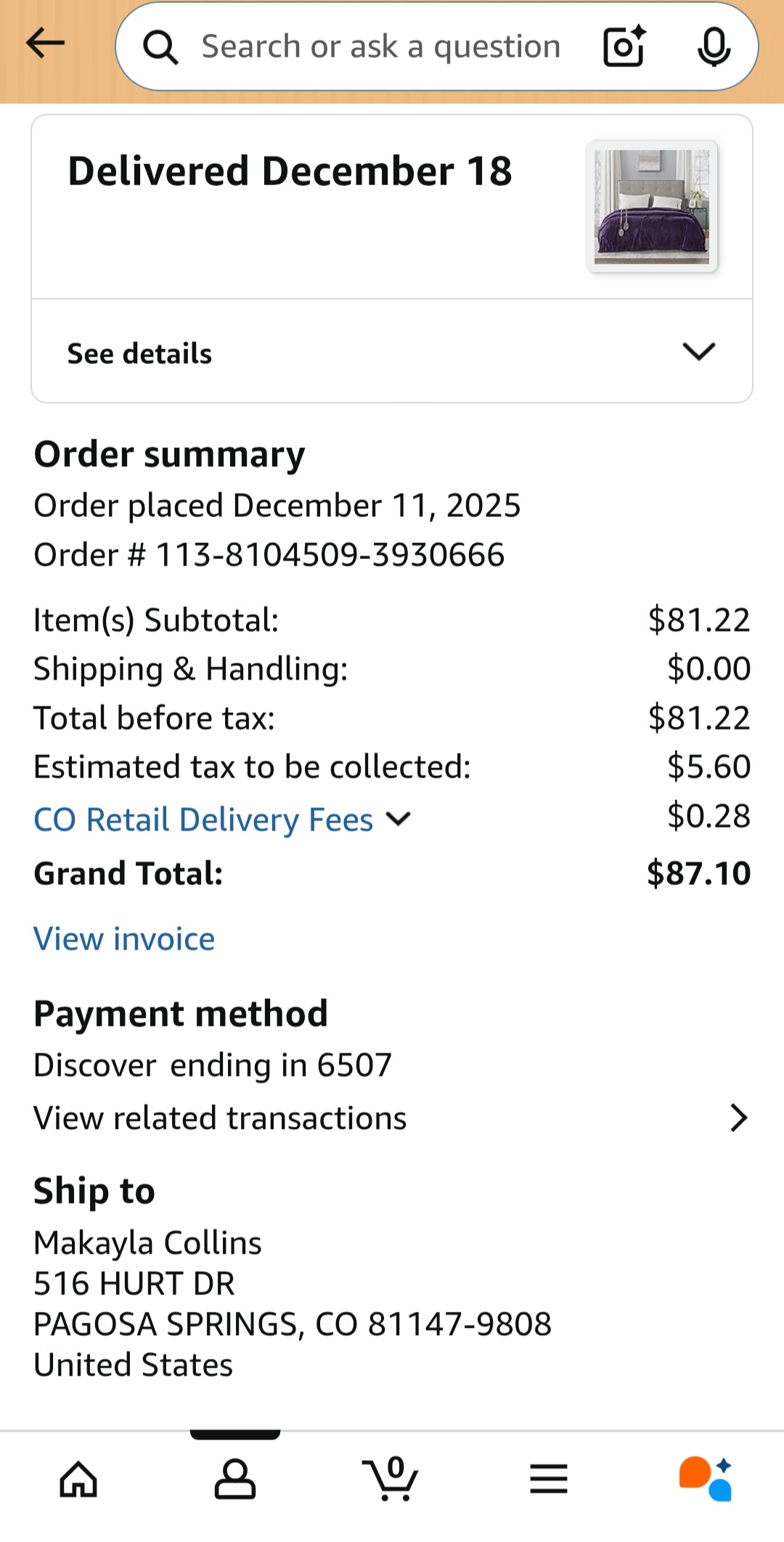Open View related transactions arrow
The image size is (784, 1542).
(x=738, y=1118)
